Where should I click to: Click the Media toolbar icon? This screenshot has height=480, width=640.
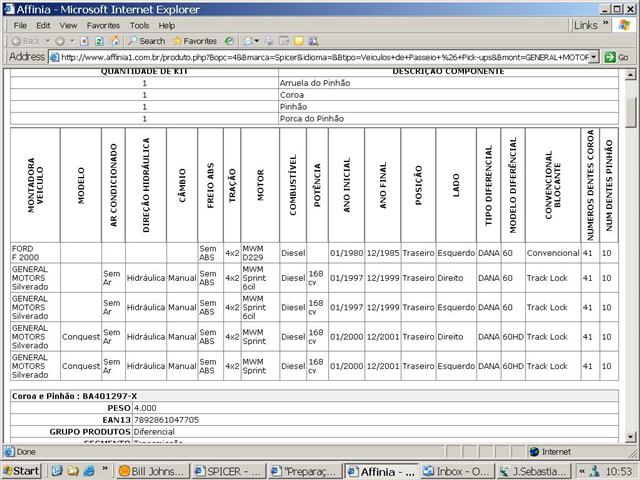point(229,41)
